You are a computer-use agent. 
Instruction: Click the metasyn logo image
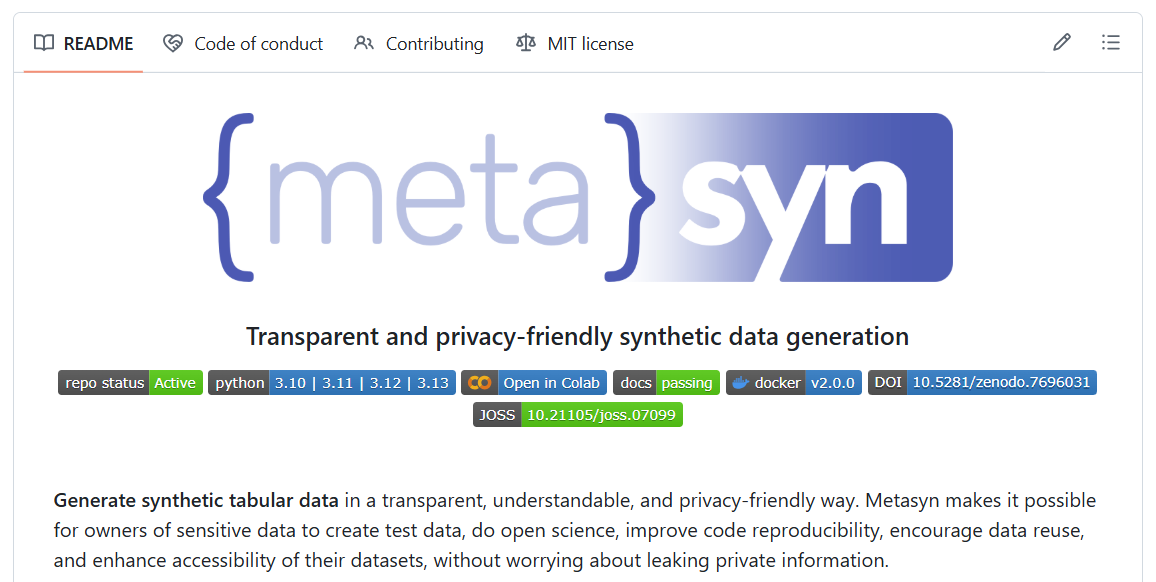[578, 198]
